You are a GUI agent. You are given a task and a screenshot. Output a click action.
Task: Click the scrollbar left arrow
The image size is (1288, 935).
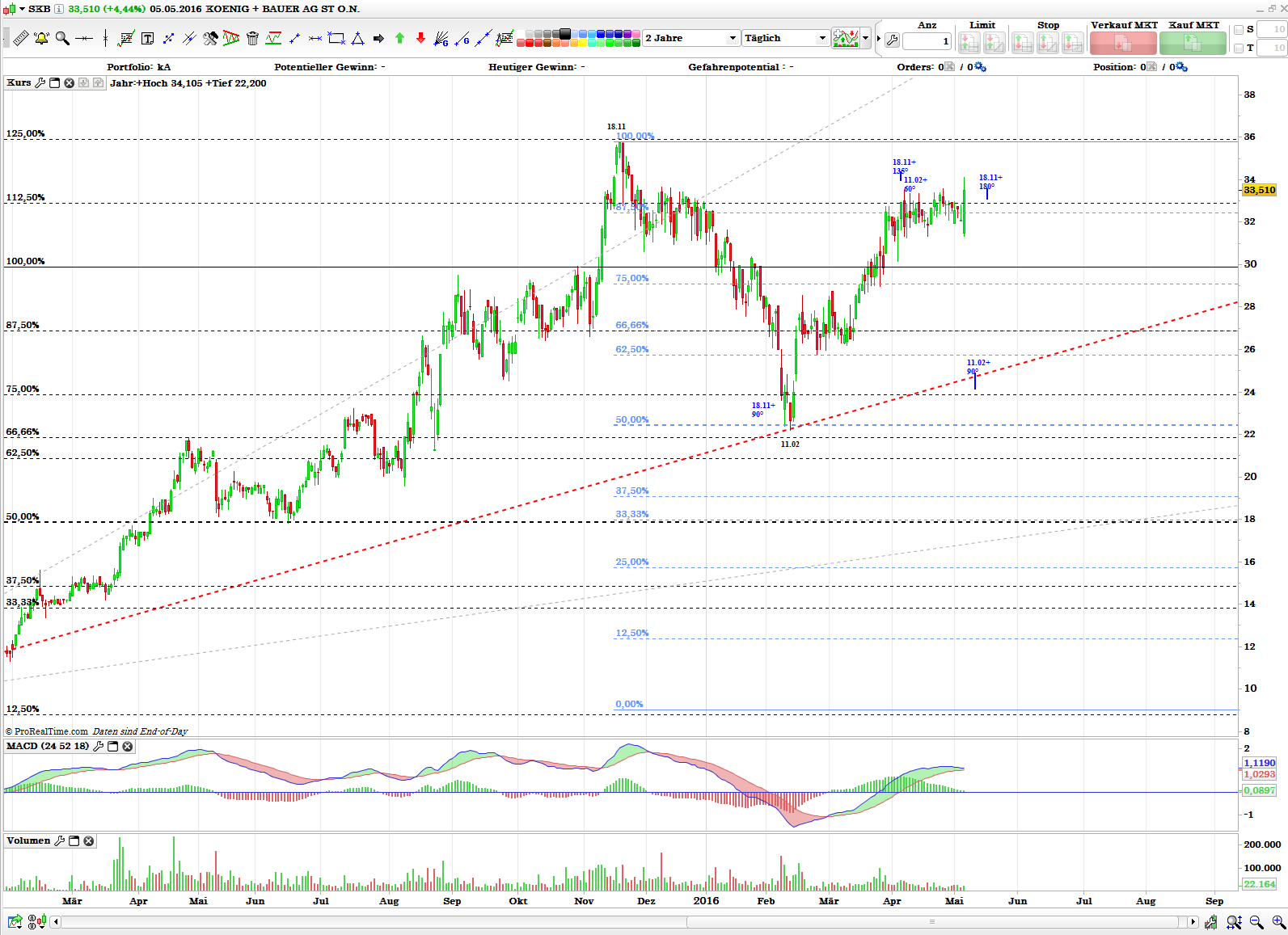pos(56,922)
